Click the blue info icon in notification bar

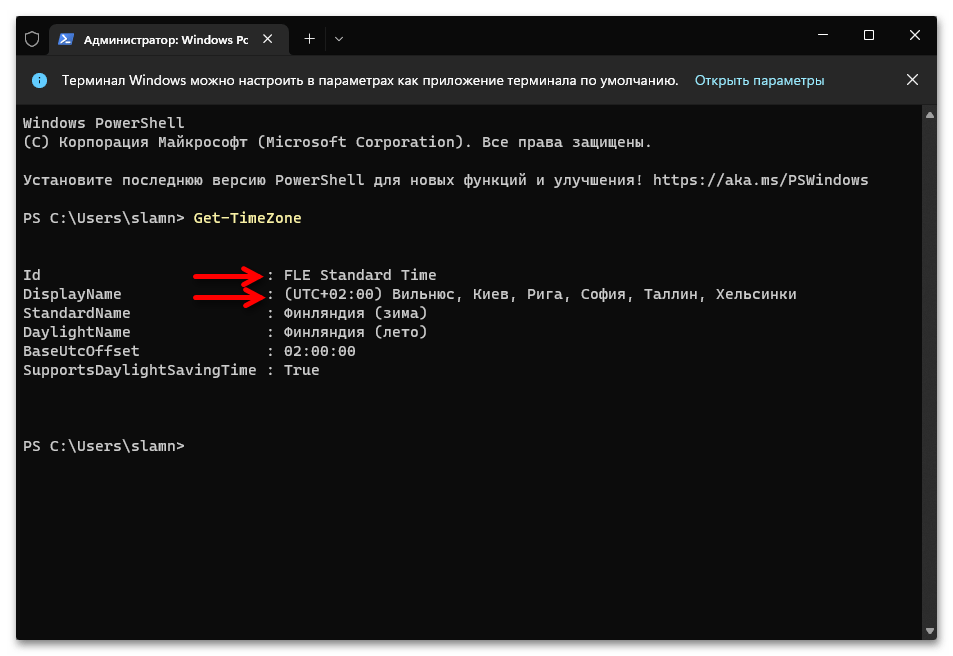tap(40, 80)
